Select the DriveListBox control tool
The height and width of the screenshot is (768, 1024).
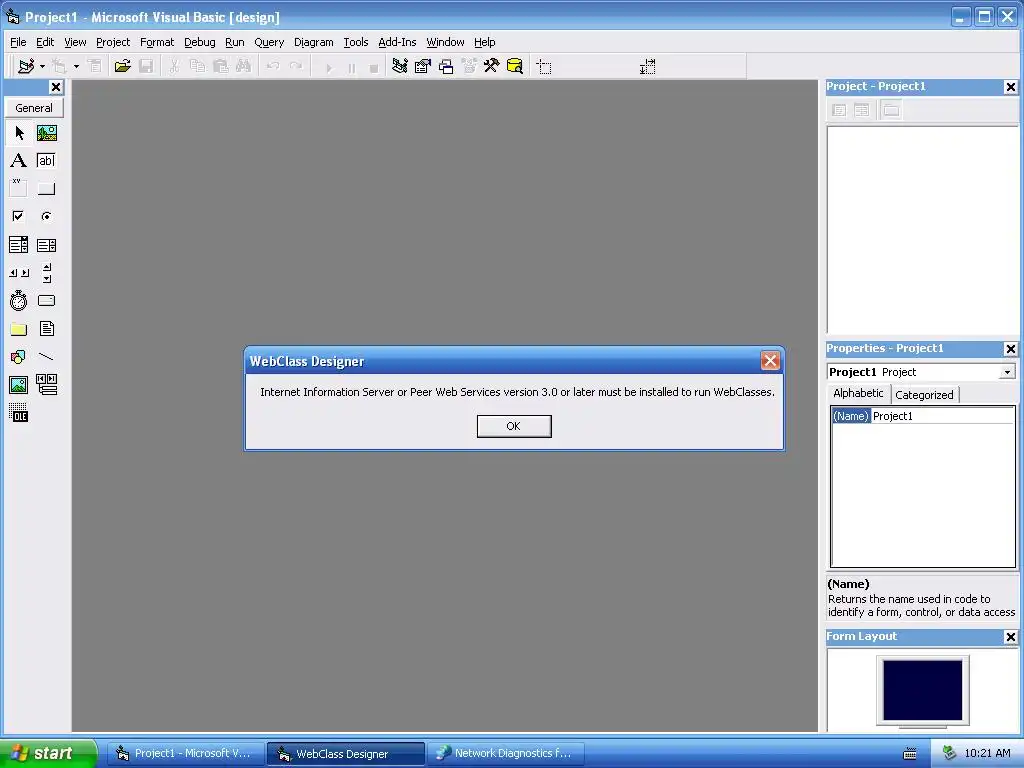tap(46, 301)
